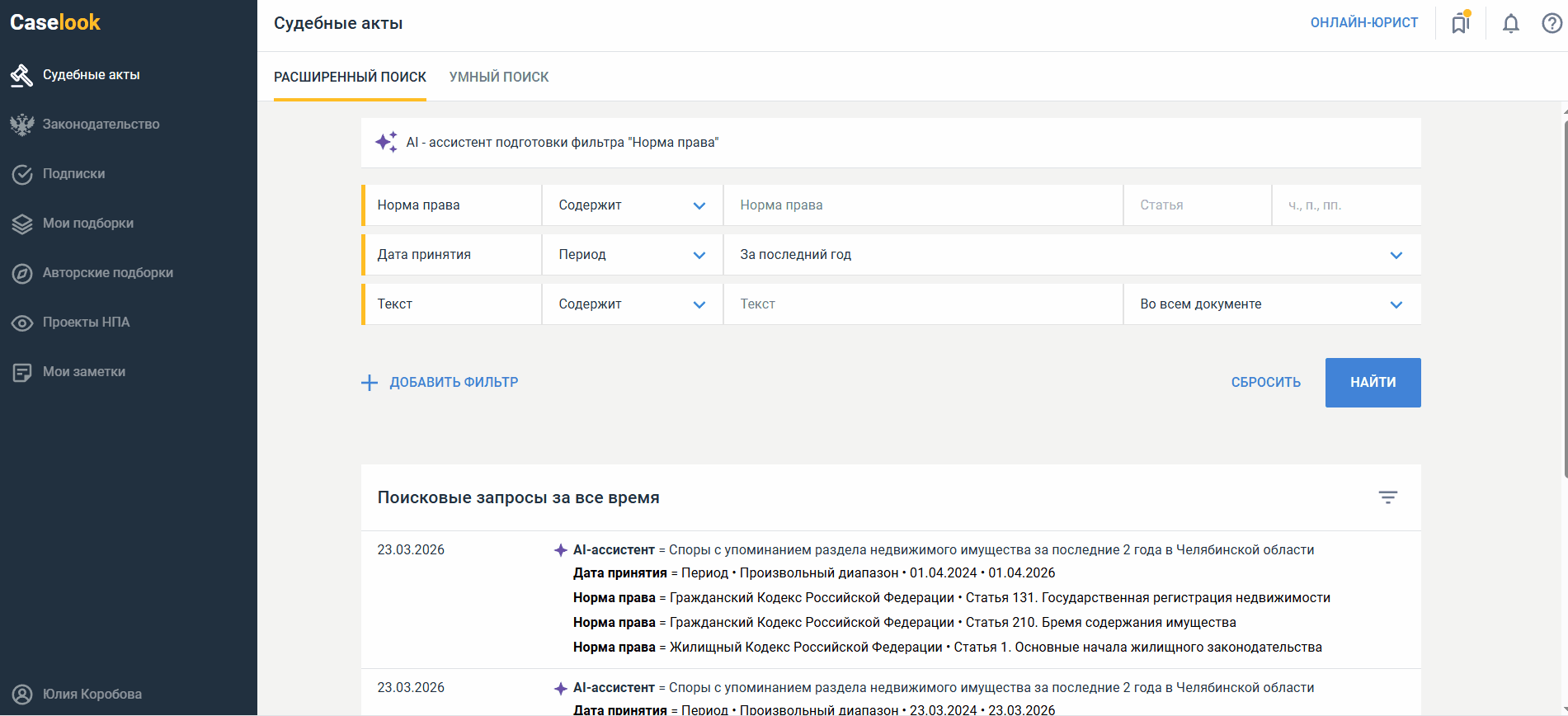Click the Добавить фильтр button
Screen dimensions: 1568x716
click(x=440, y=383)
